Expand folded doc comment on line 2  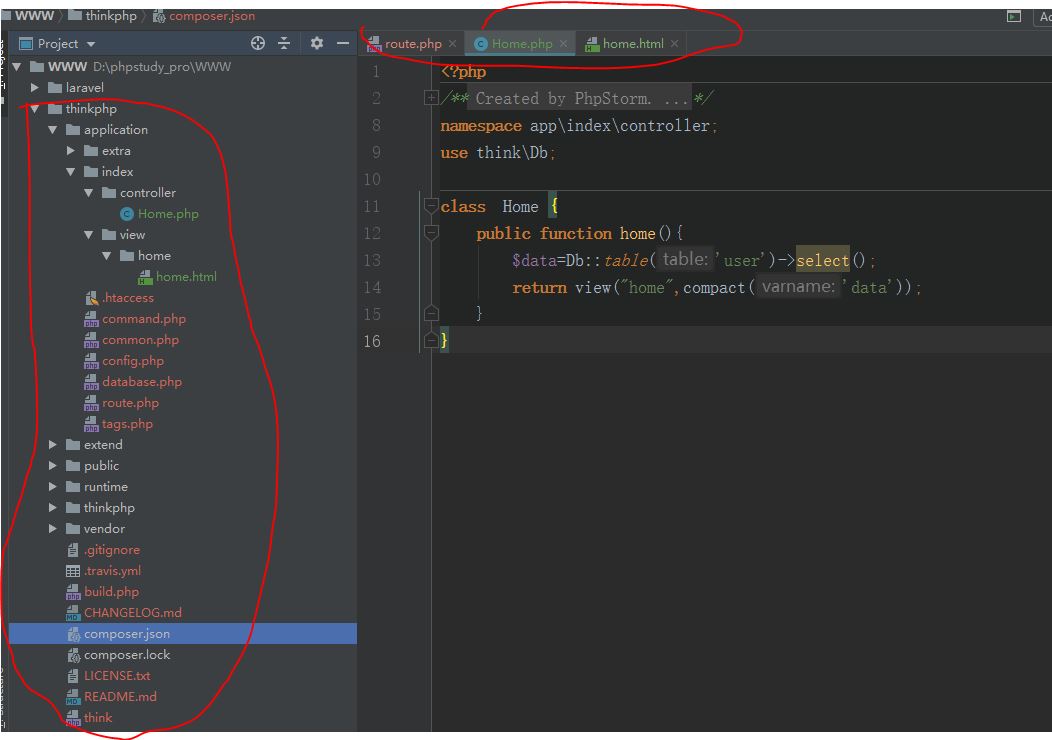pyautogui.click(x=431, y=99)
